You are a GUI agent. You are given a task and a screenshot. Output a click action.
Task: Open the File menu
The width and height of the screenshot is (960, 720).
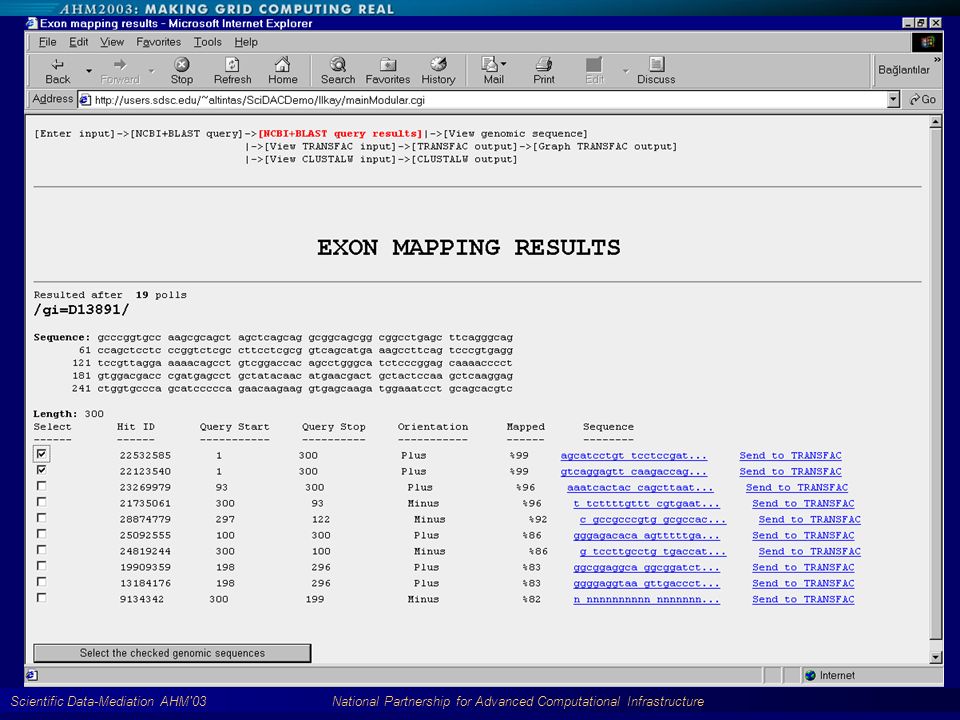pyautogui.click(x=47, y=42)
